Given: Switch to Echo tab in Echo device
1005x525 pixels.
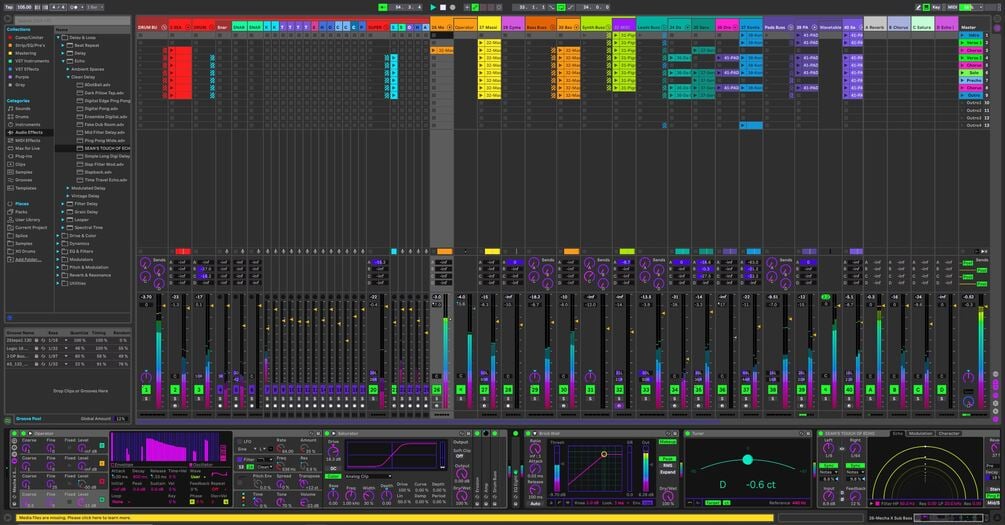Looking at the screenshot, I should 898,434.
